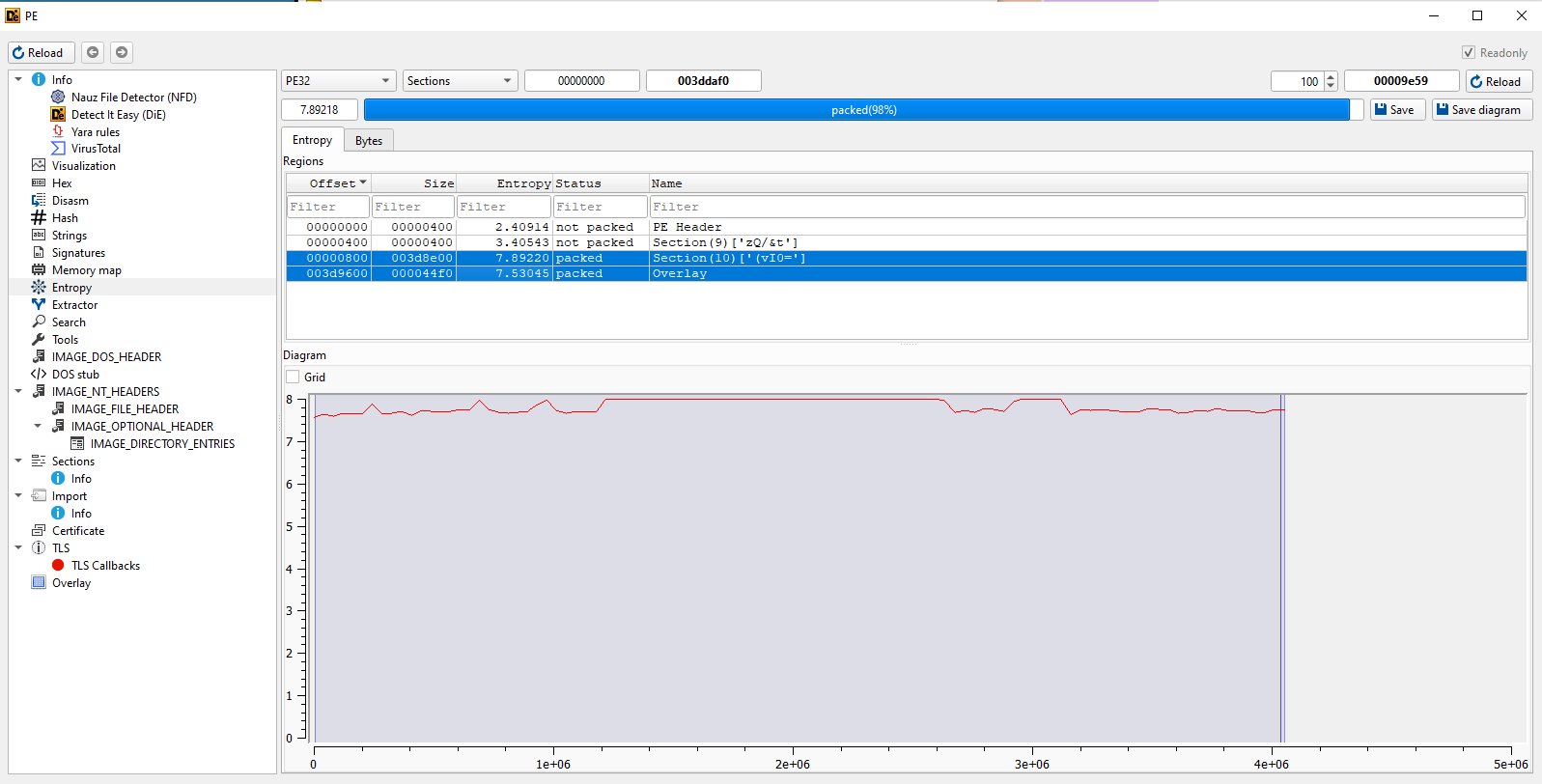The width and height of the screenshot is (1542, 784).
Task: Sort table by Entropy column header
Action: 505,183
